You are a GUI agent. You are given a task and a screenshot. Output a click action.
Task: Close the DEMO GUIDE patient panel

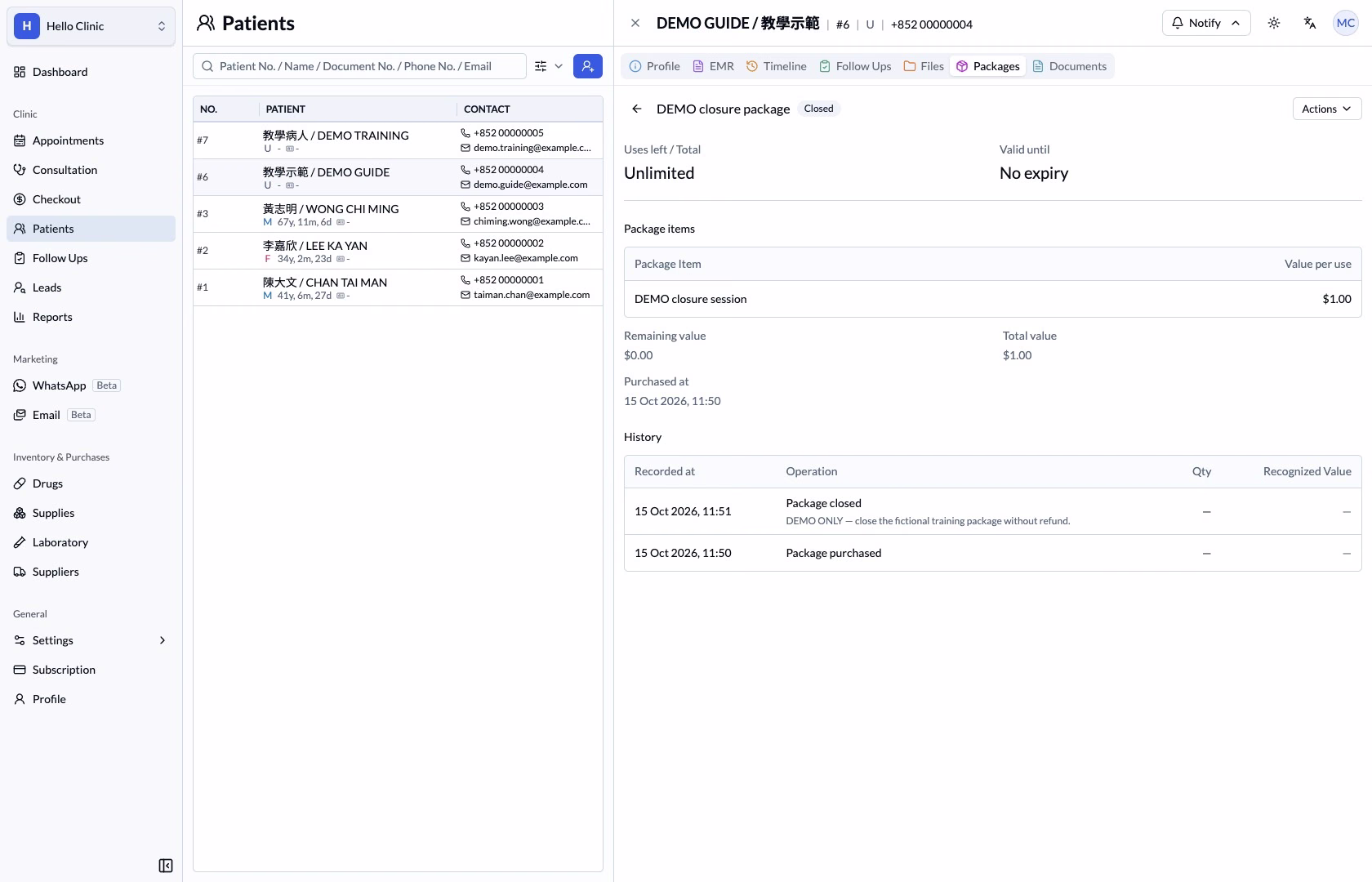click(x=635, y=23)
